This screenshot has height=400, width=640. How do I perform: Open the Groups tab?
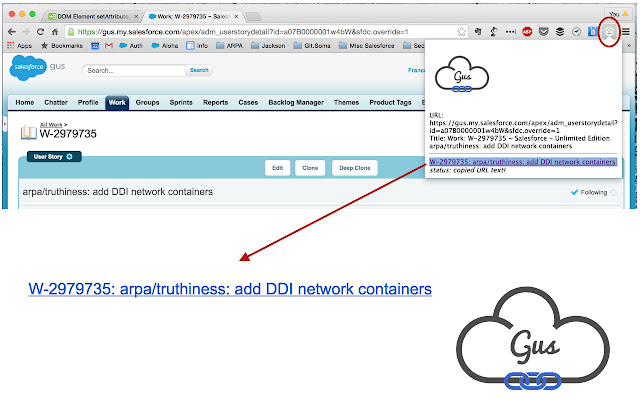coord(147,102)
